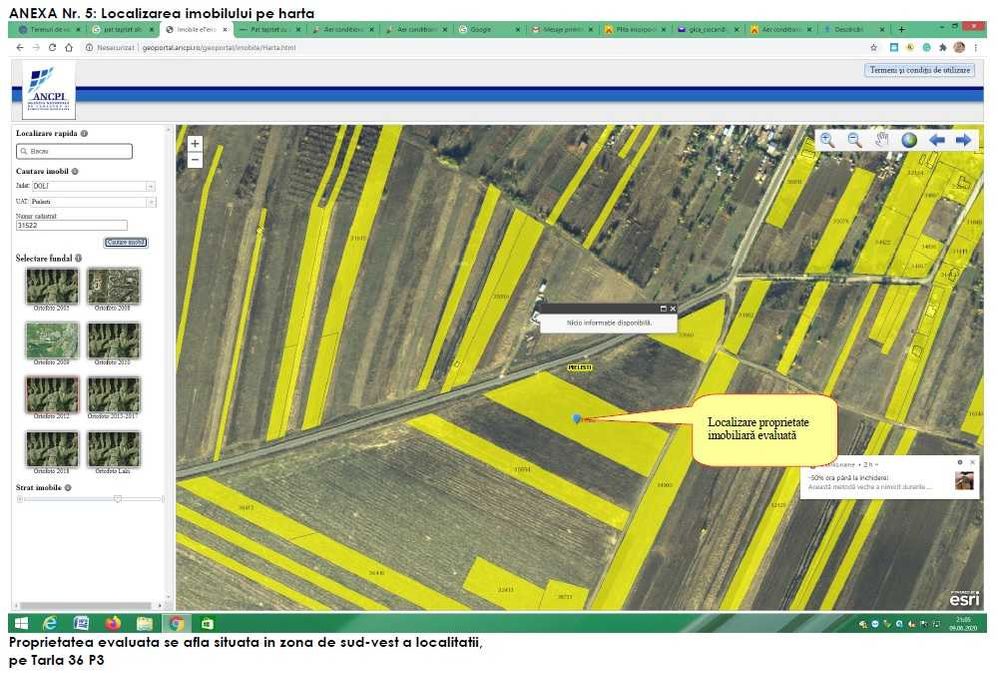The width and height of the screenshot is (1000, 673).
Task: Open Internet Explorer from taskbar
Action: [50, 623]
